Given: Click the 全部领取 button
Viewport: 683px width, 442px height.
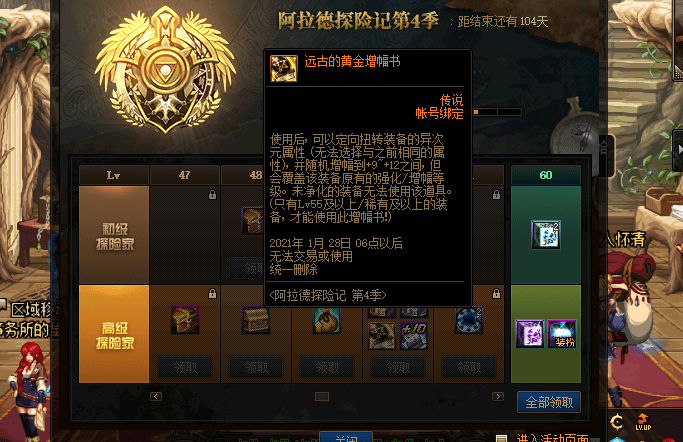Looking at the screenshot, I should coord(549,402).
